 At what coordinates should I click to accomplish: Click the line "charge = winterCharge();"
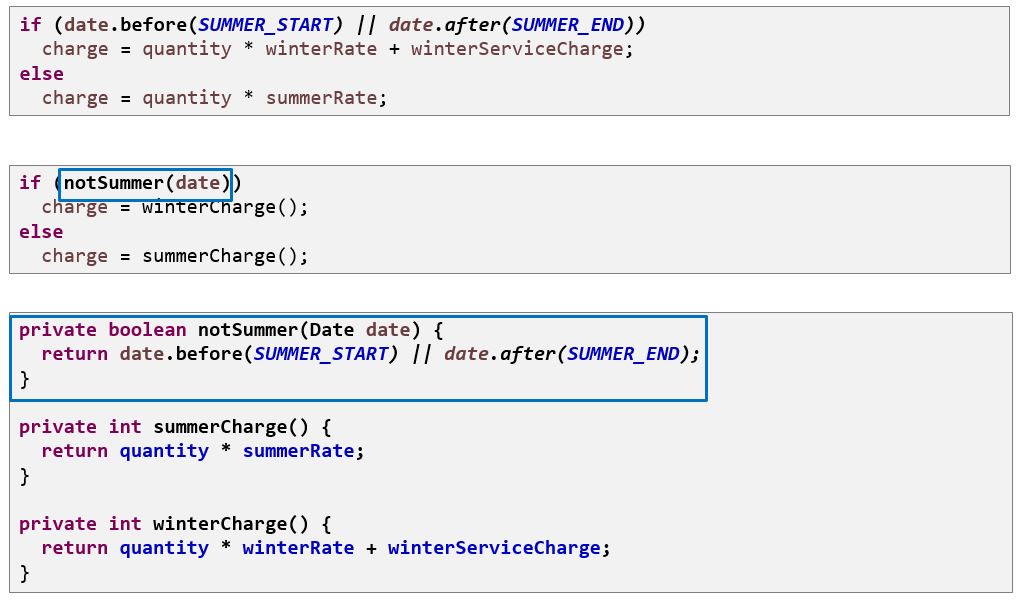point(174,207)
